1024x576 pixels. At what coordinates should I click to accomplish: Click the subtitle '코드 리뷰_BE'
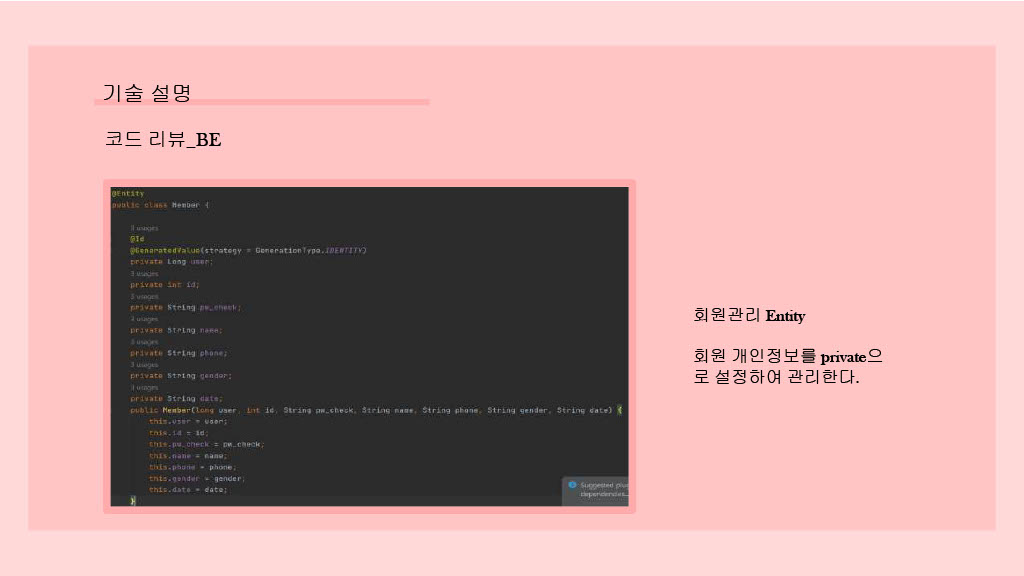[x=165, y=140]
